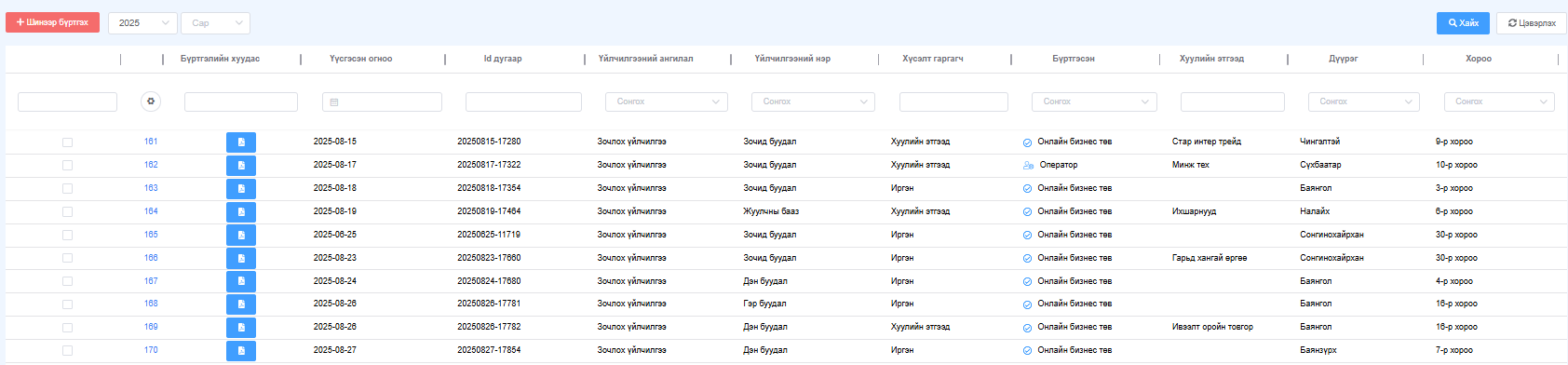Click date cell 2025-08-27

tap(335, 350)
